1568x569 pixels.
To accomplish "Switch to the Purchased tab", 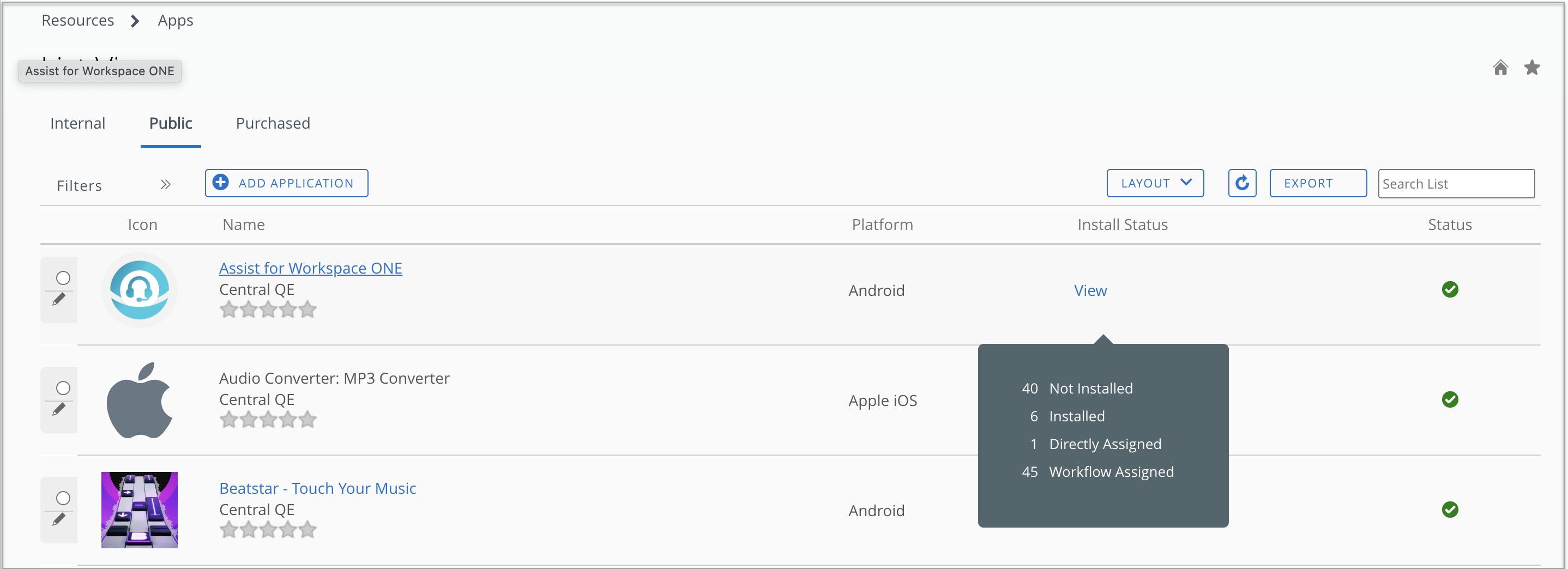I will coord(273,124).
